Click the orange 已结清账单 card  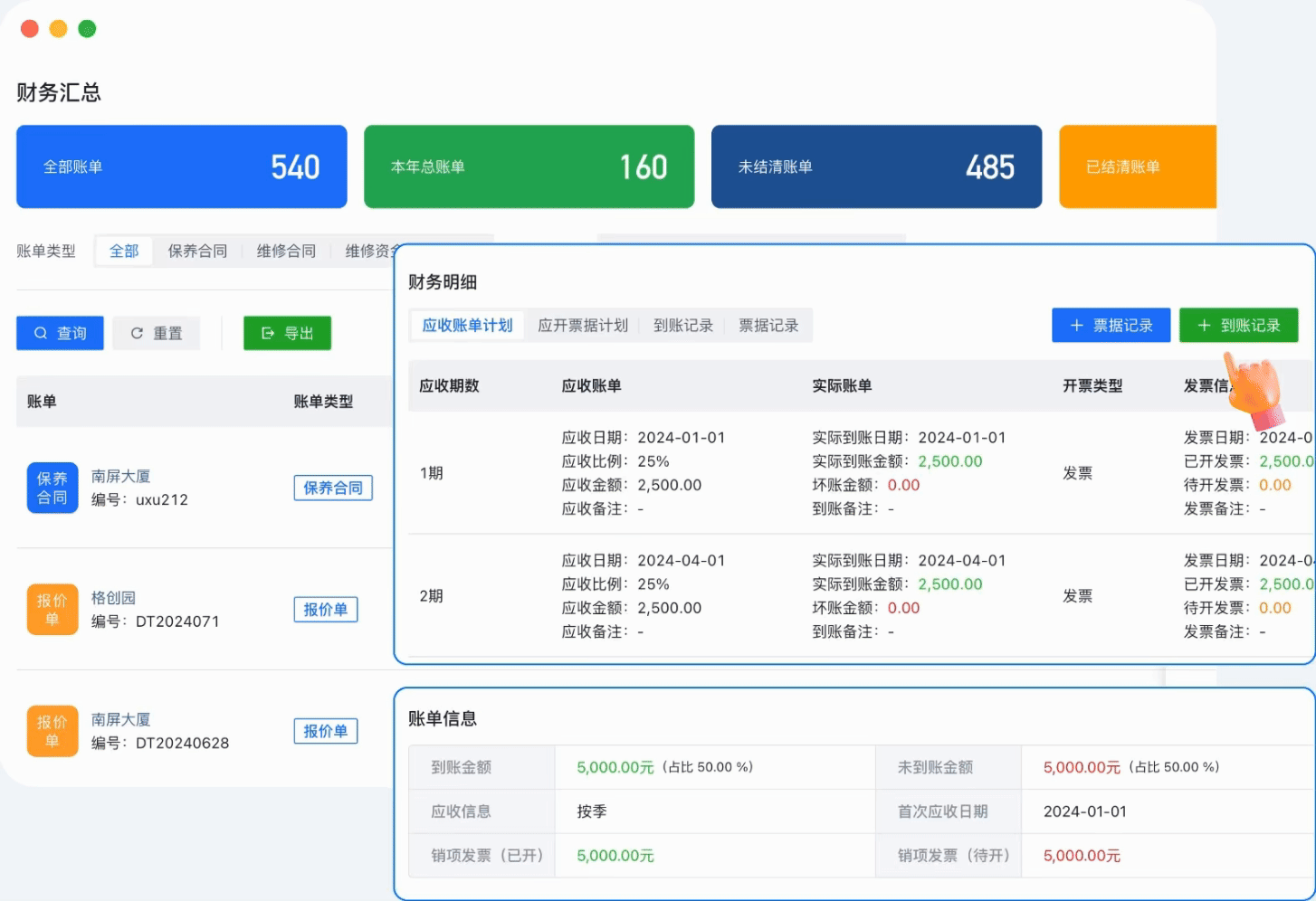click(1139, 166)
